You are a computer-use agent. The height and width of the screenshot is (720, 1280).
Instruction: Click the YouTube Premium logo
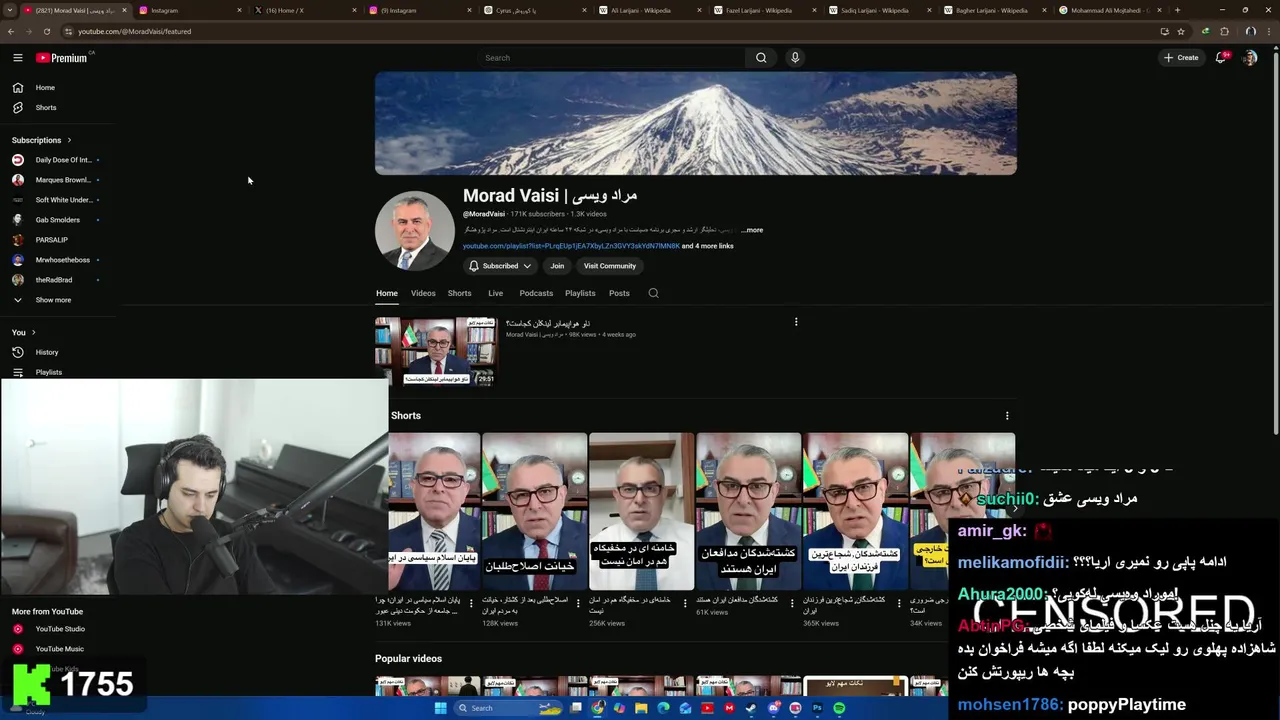tap(62, 58)
